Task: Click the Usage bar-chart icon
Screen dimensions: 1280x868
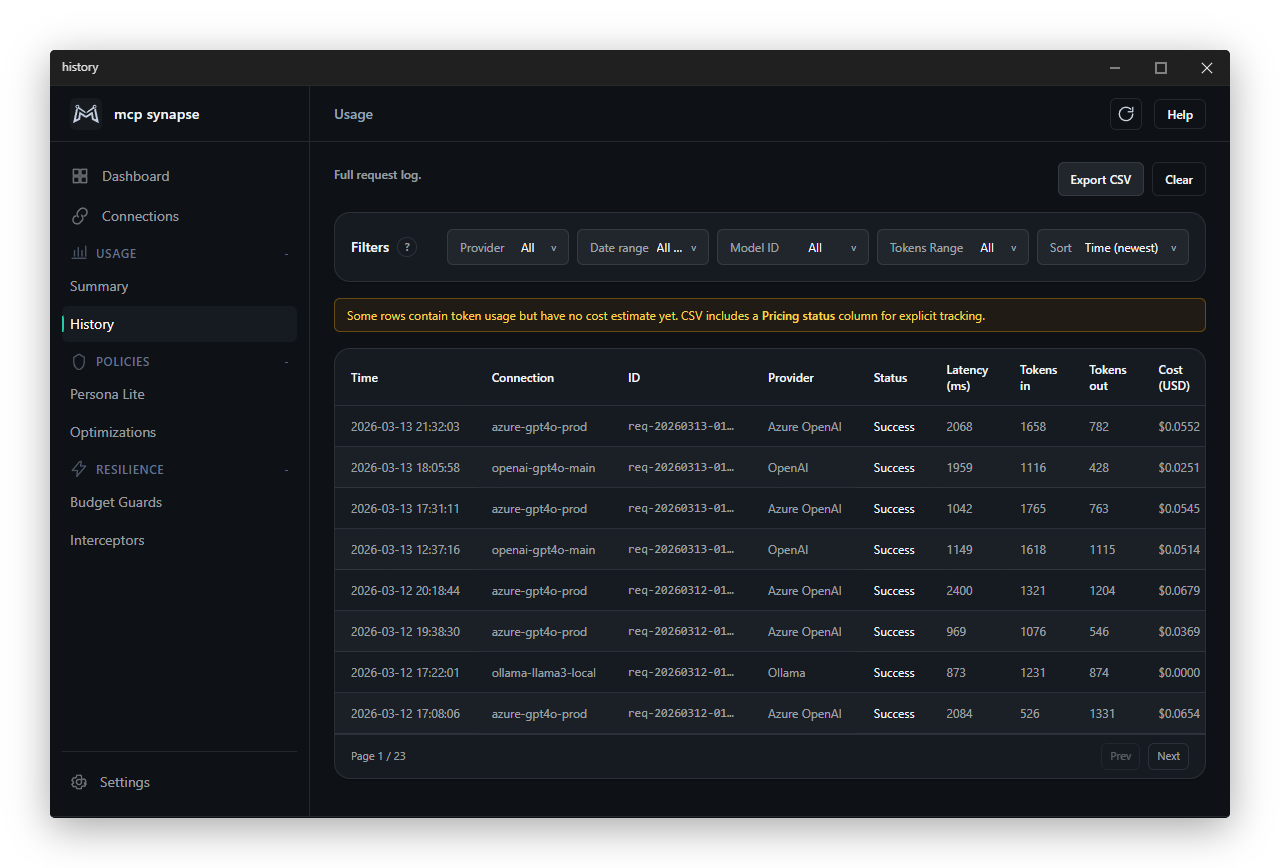Action: coord(79,253)
